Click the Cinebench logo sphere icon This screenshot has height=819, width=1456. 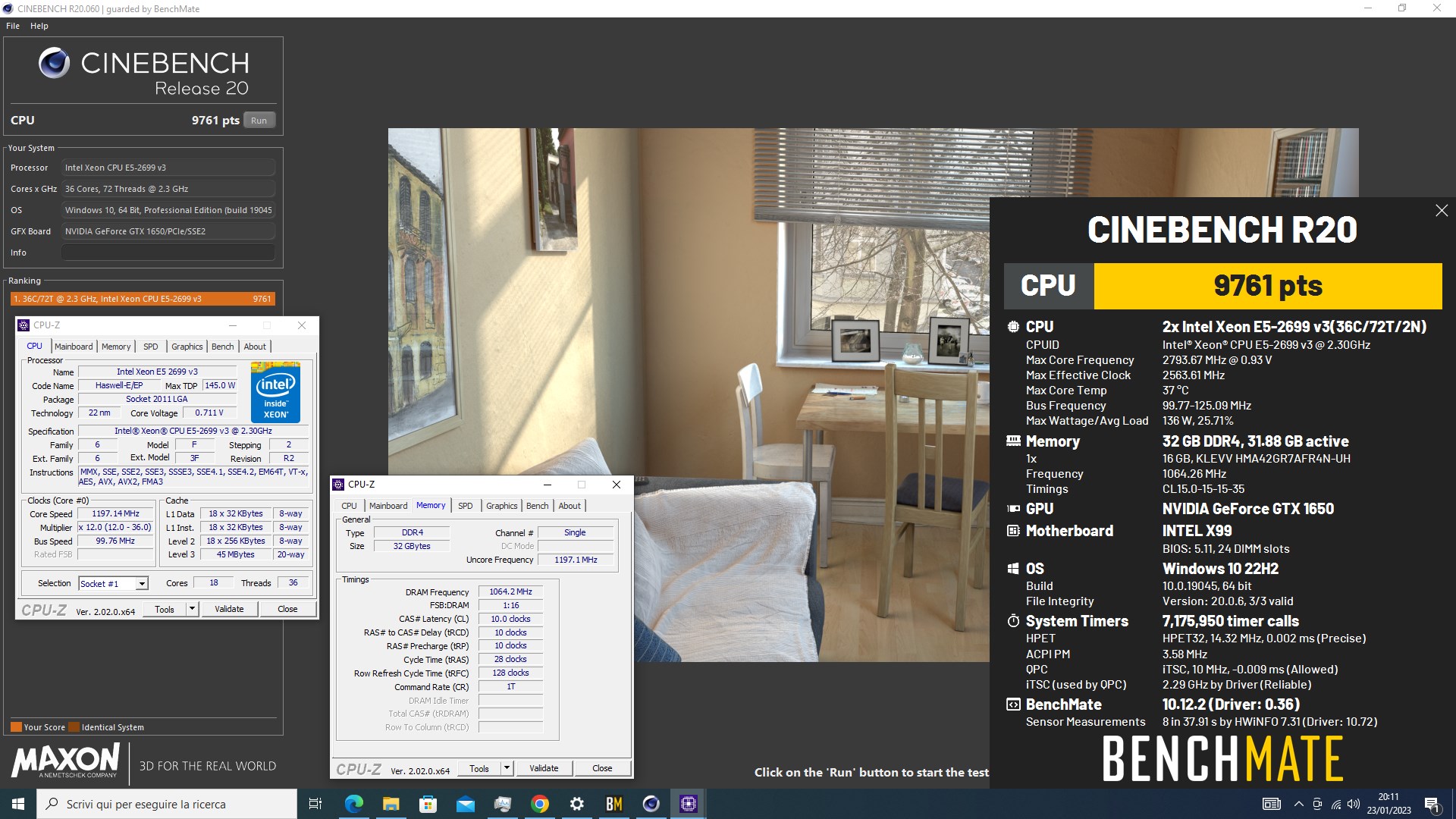(54, 63)
